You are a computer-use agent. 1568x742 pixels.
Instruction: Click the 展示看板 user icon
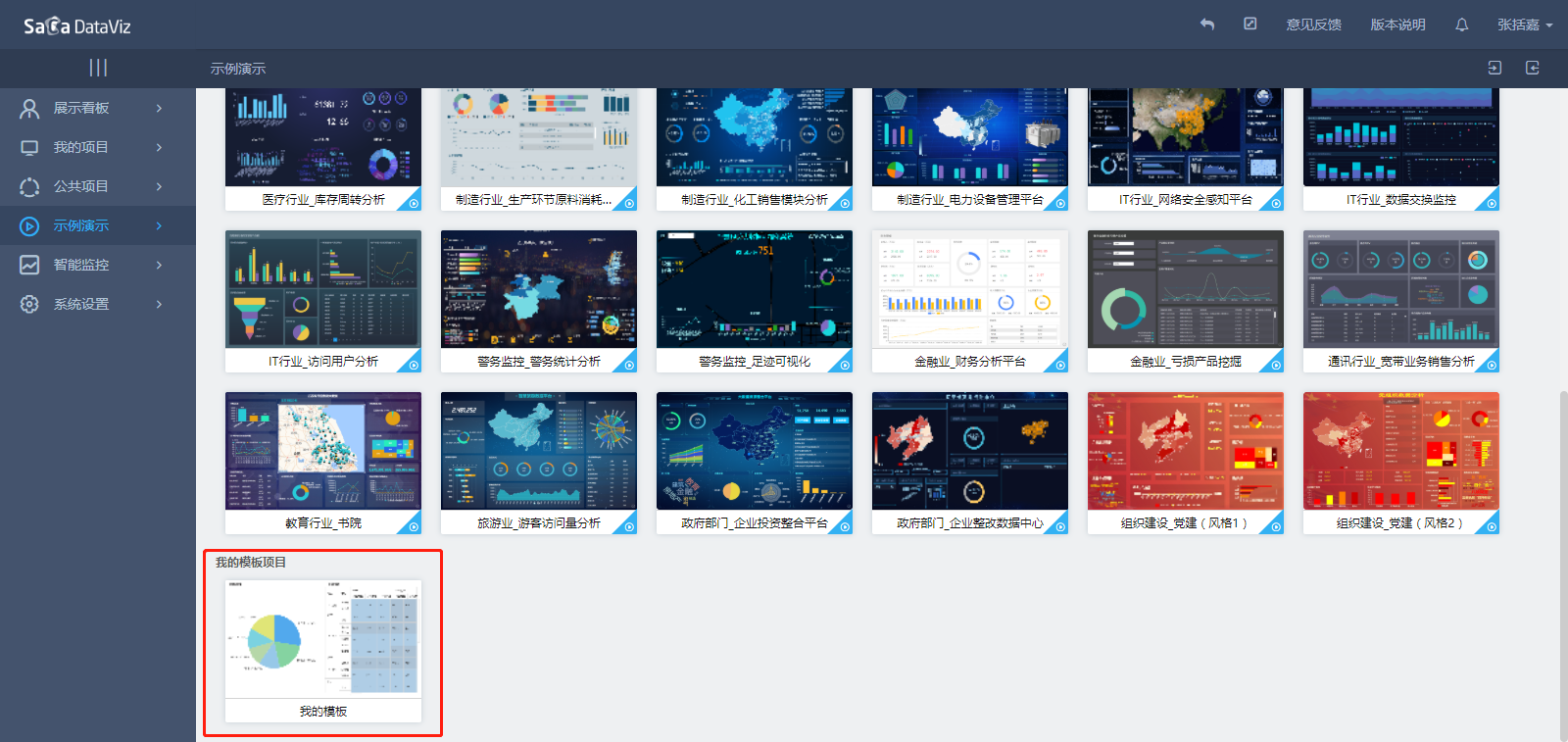29,108
